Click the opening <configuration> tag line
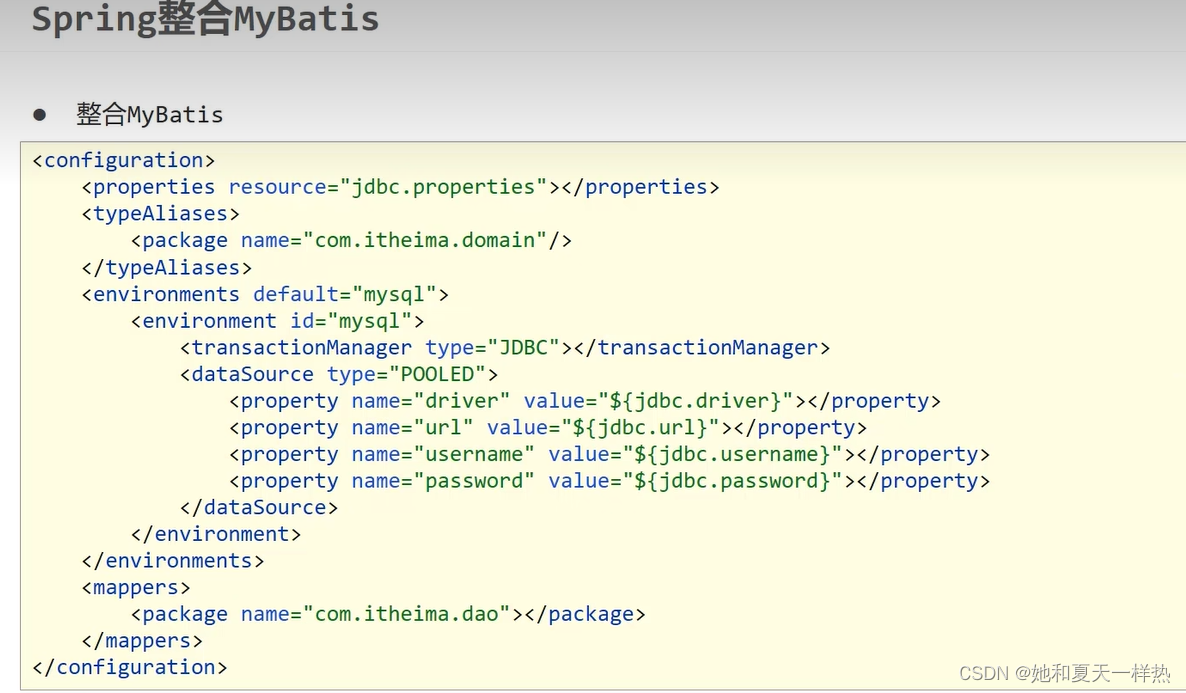The width and height of the screenshot is (1186, 693). pos(124,160)
